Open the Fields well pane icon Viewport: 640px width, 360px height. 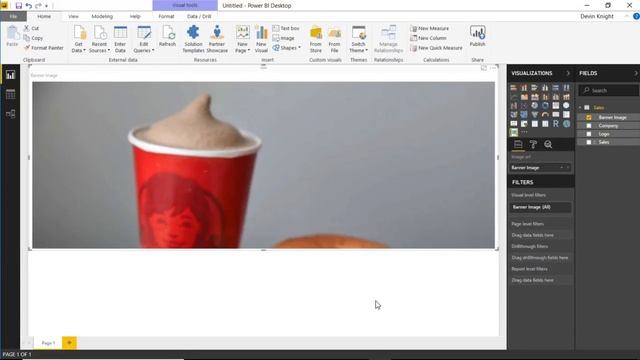pos(518,144)
